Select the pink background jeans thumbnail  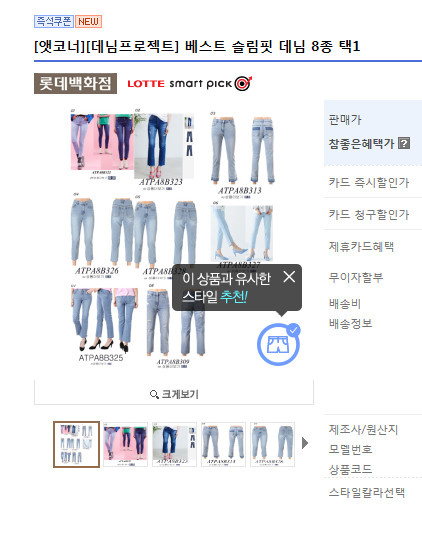coord(125,444)
